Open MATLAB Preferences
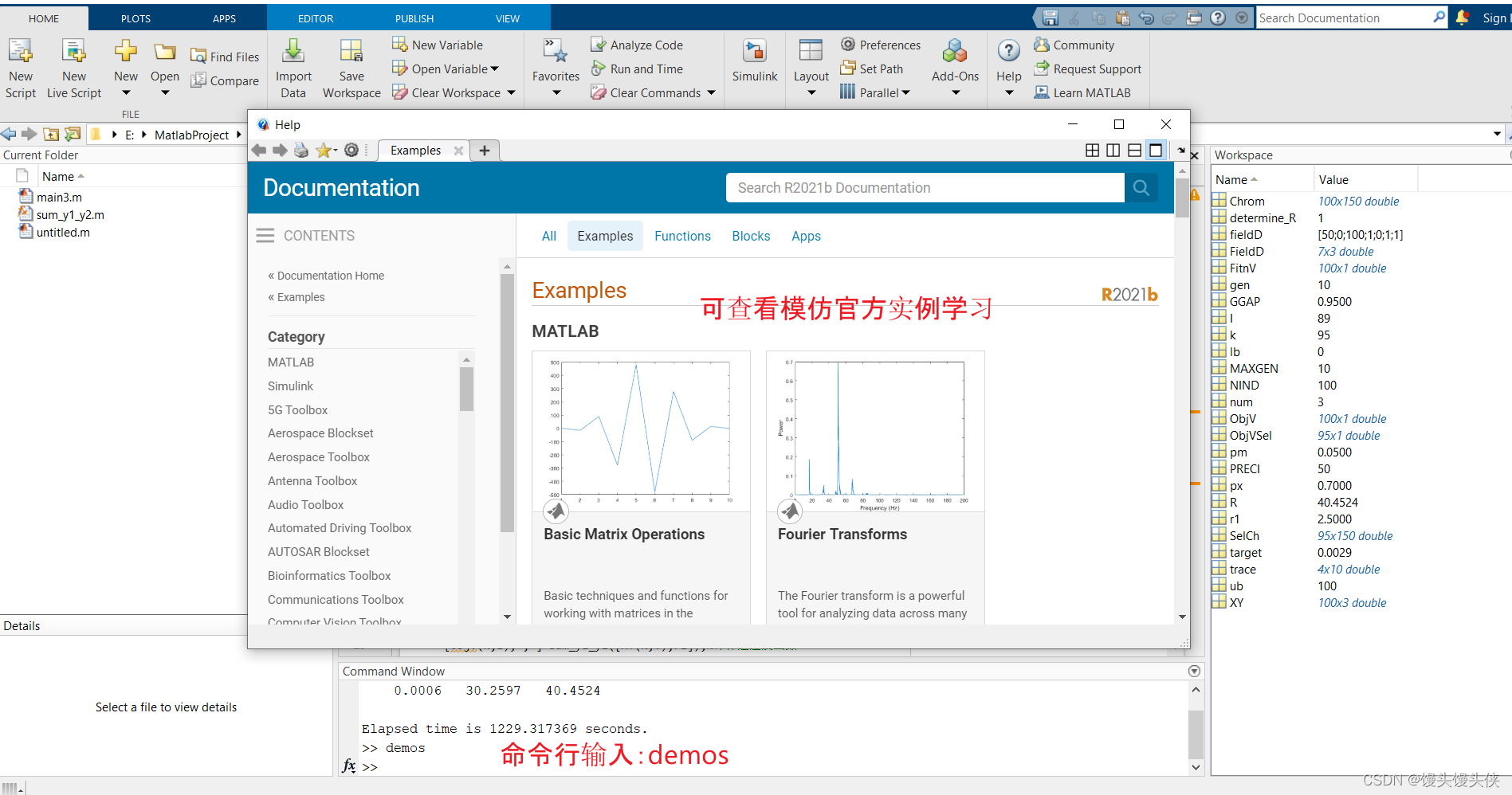 pyautogui.click(x=881, y=45)
